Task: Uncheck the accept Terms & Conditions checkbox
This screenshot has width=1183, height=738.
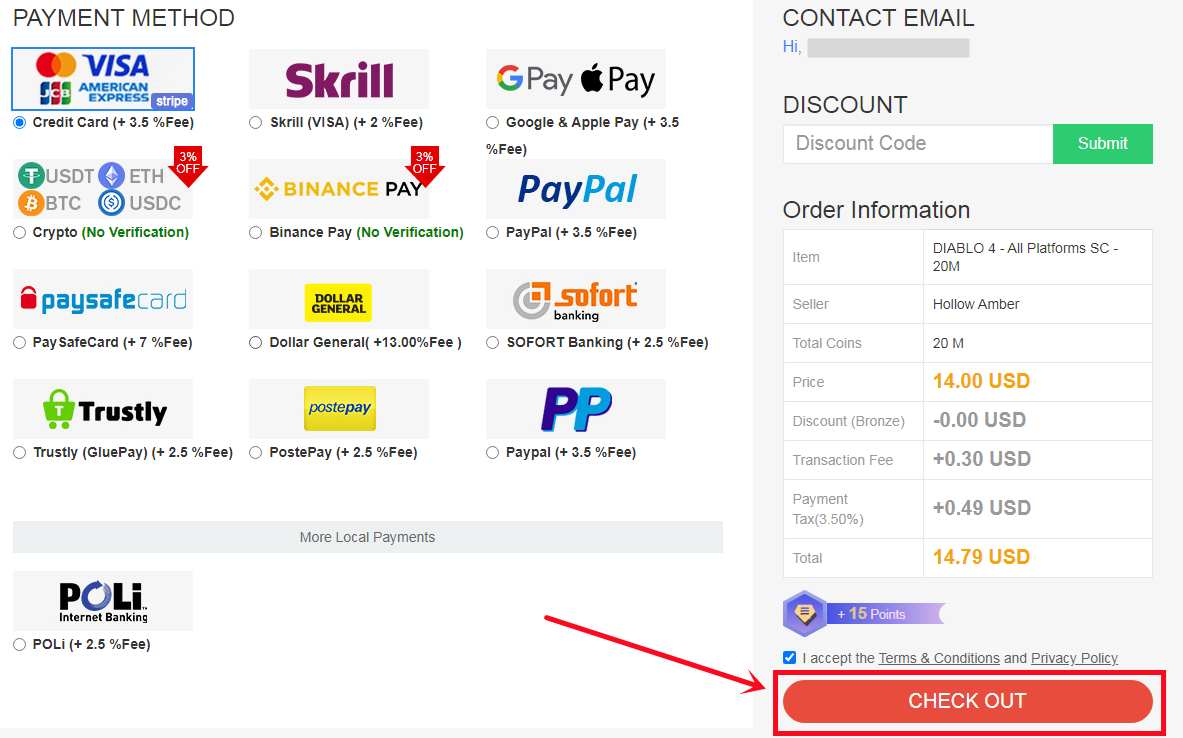Action: (x=789, y=657)
